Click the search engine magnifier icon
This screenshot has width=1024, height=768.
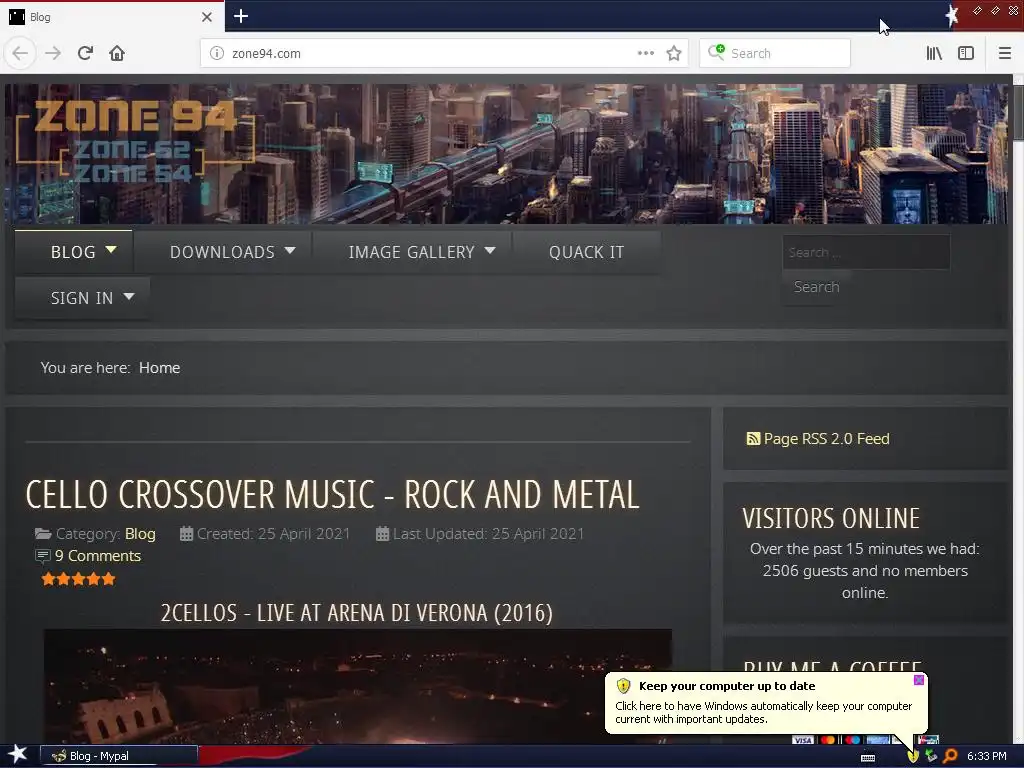(x=716, y=52)
